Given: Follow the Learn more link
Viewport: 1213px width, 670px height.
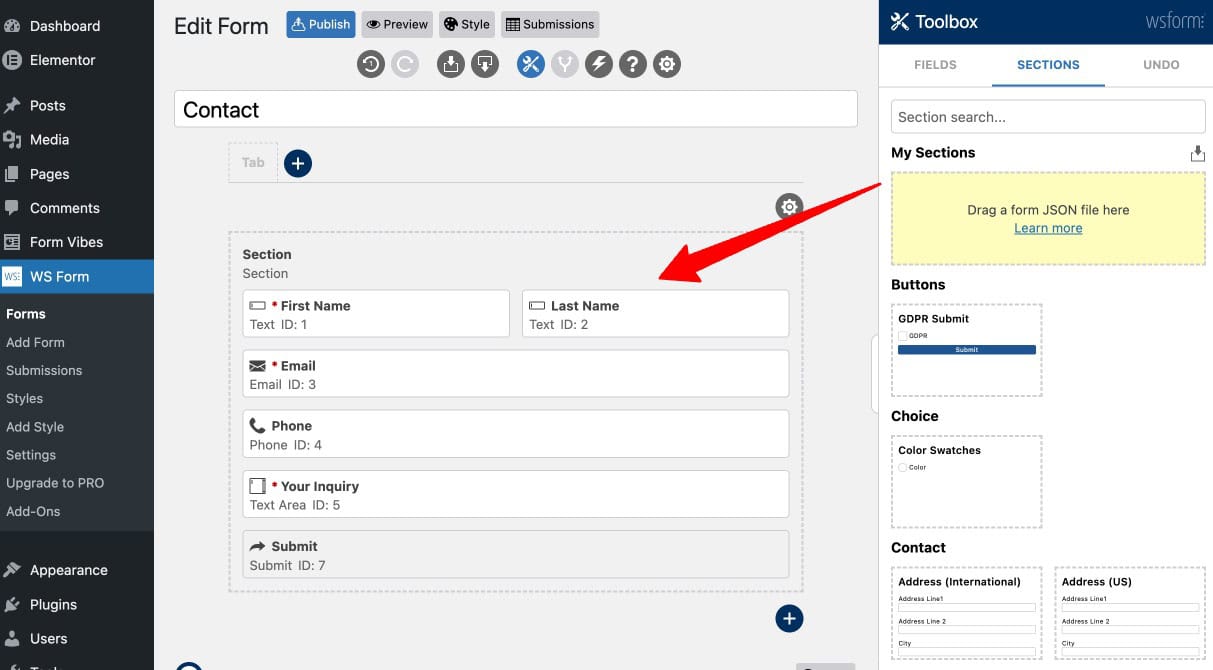Looking at the screenshot, I should tap(1048, 228).
